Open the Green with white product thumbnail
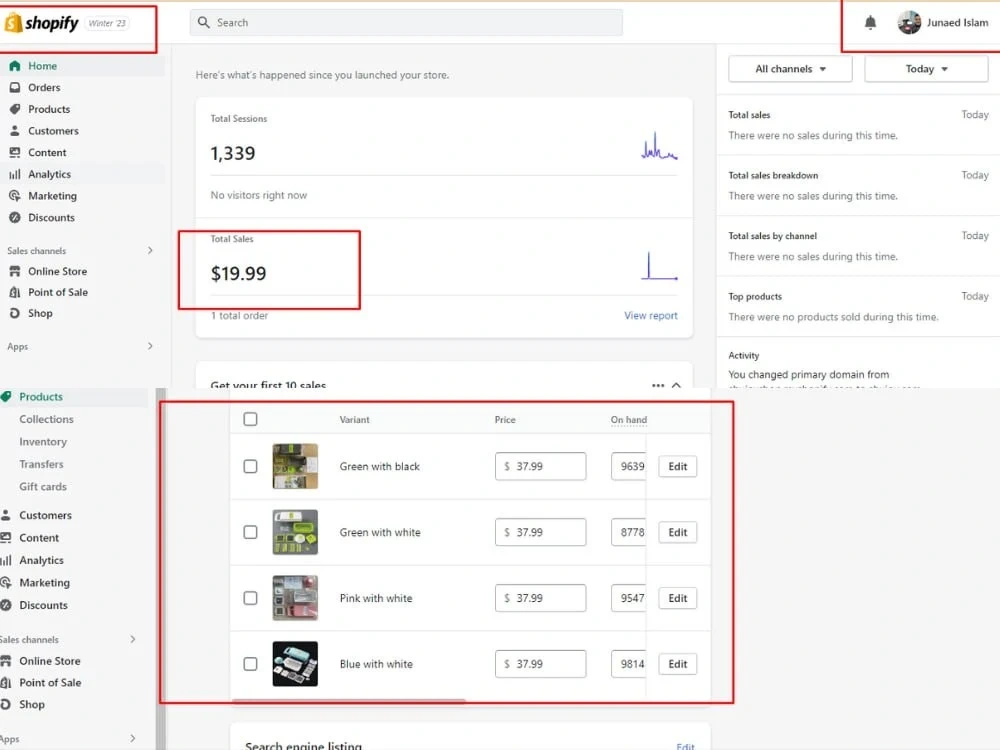This screenshot has width=1000, height=750. pos(295,532)
